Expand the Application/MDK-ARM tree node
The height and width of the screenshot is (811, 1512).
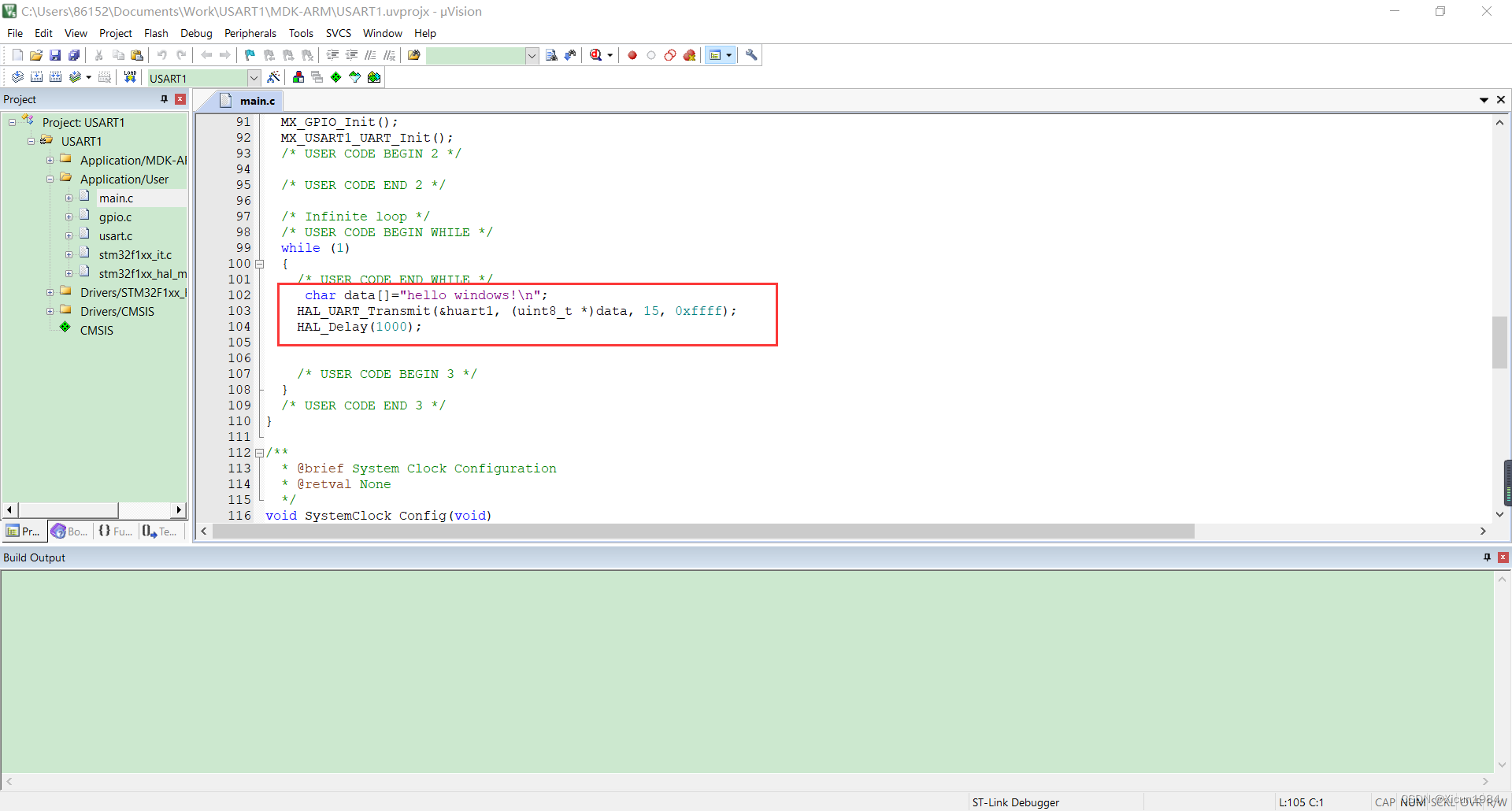pyautogui.click(x=49, y=160)
